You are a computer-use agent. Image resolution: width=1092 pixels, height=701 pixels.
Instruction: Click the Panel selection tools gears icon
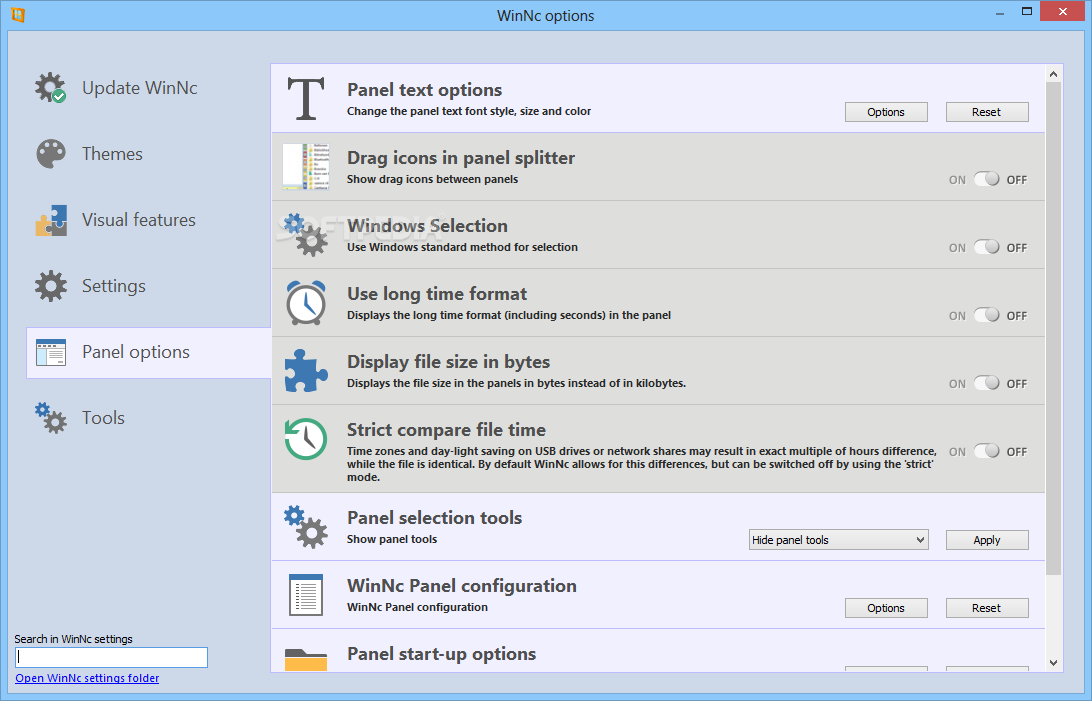tap(306, 527)
